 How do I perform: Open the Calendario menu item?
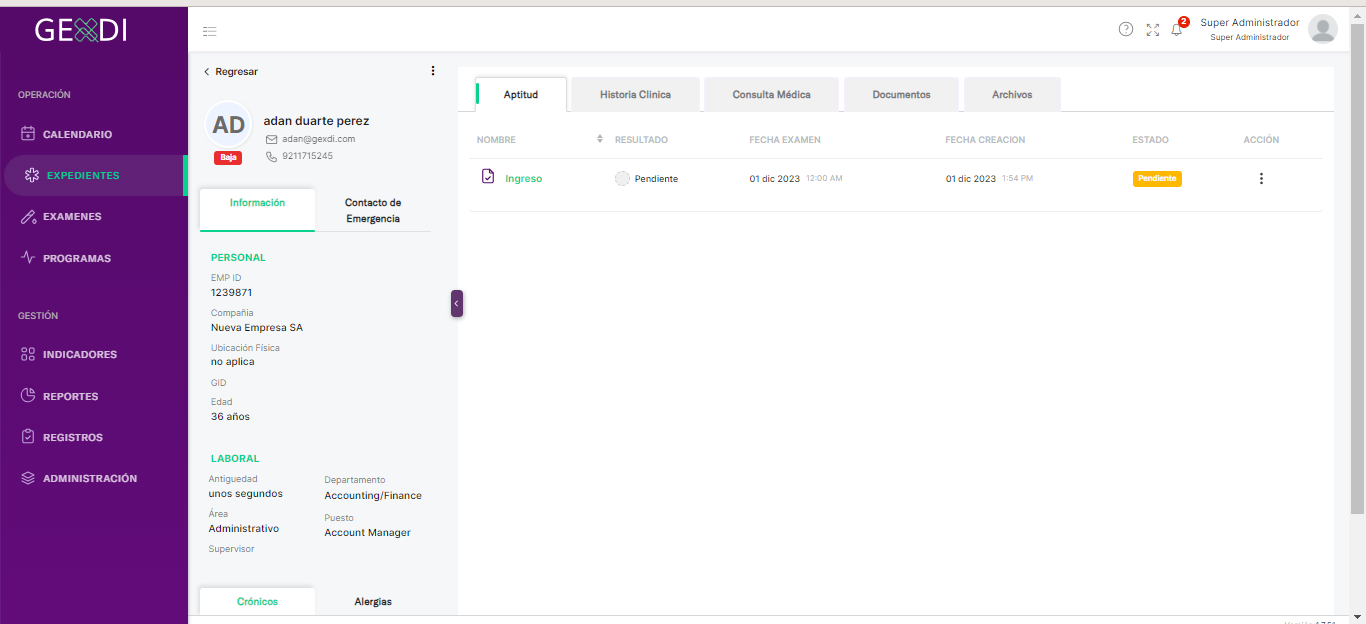pos(77,134)
